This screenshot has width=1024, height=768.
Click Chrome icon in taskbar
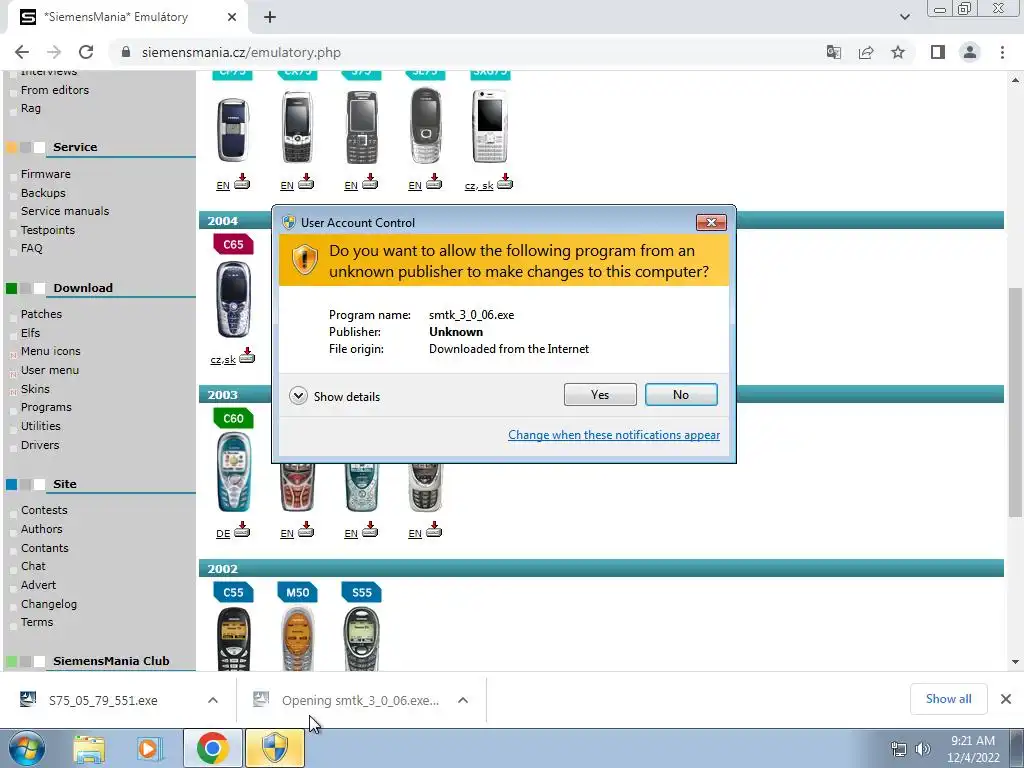[212, 748]
